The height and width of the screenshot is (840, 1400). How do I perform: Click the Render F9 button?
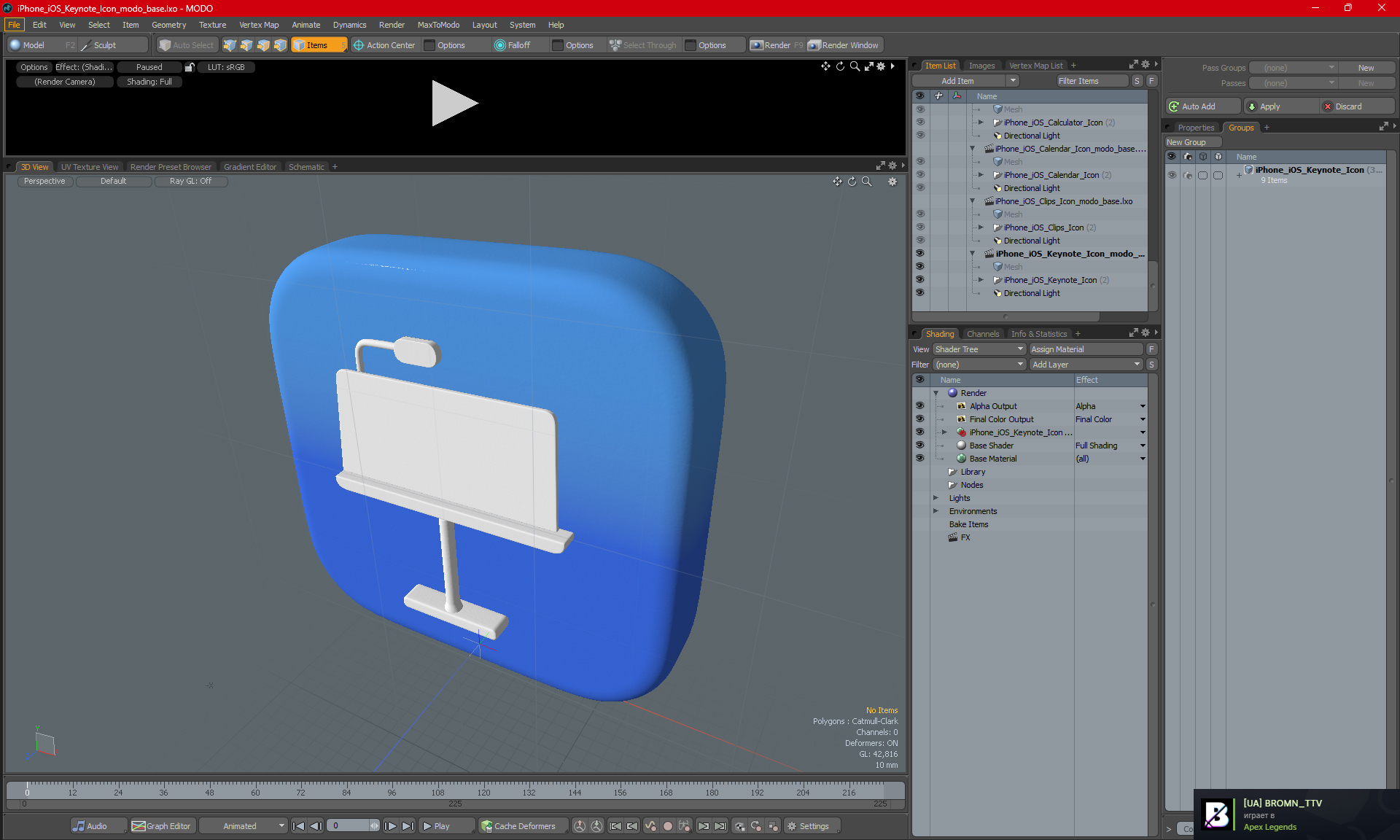click(777, 45)
